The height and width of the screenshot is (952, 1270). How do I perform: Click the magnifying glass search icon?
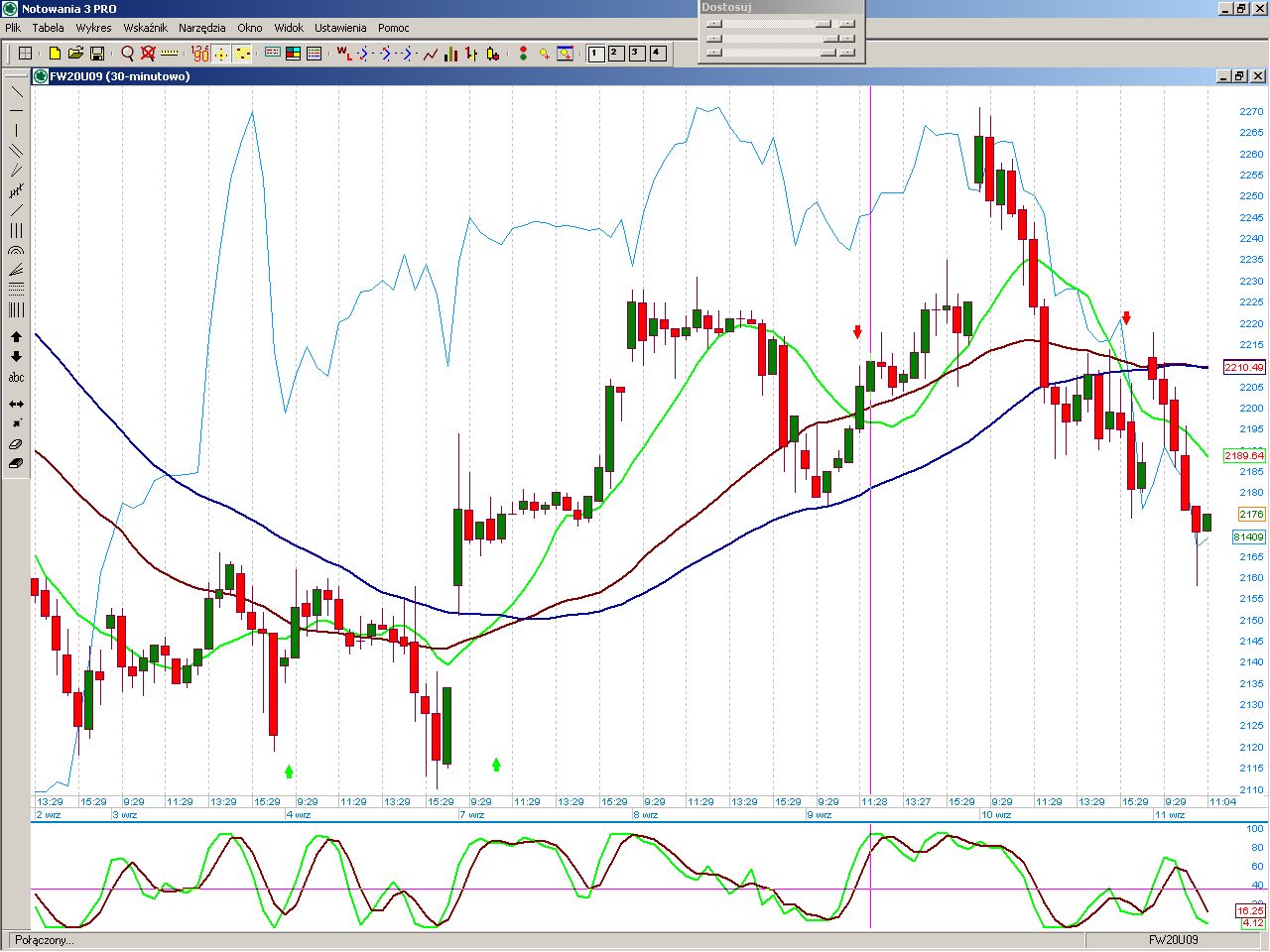pyautogui.click(x=127, y=53)
